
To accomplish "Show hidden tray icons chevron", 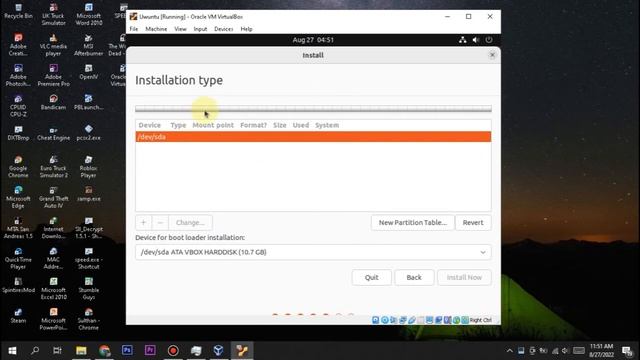I will (509, 351).
